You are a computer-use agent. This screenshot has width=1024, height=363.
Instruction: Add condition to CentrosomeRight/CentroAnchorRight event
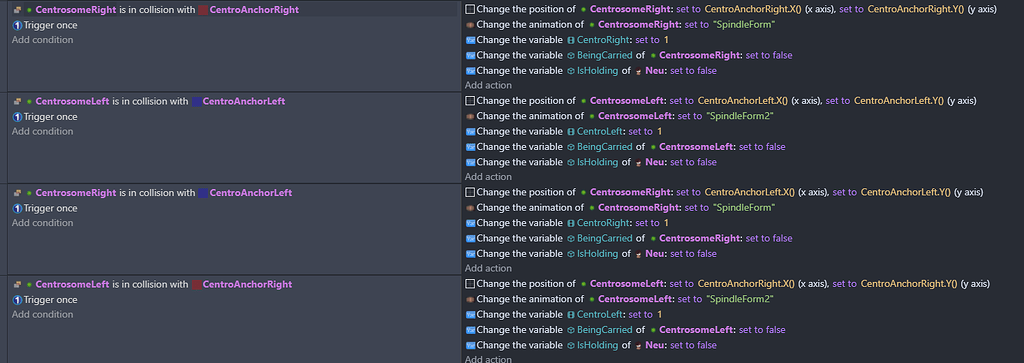click(42, 40)
